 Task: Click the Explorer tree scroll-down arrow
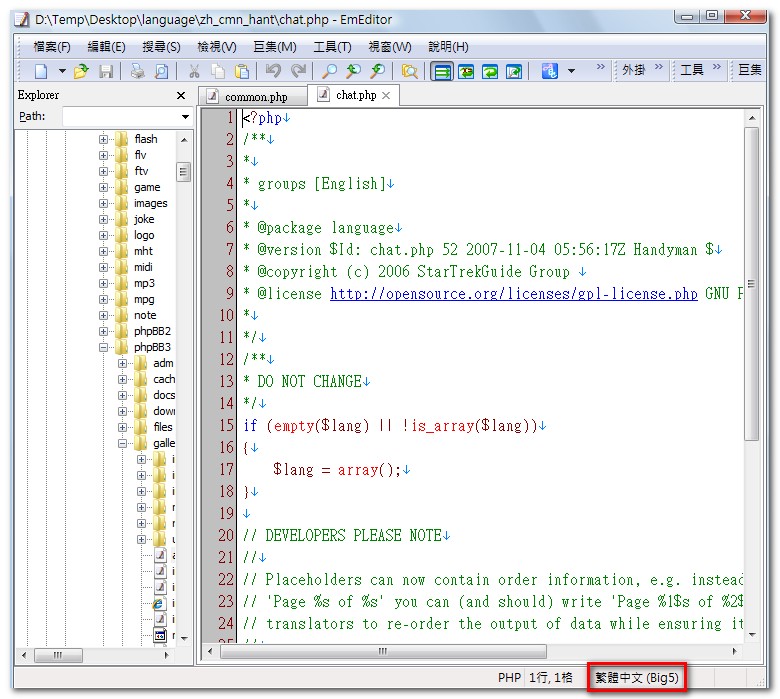pyautogui.click(x=184, y=638)
